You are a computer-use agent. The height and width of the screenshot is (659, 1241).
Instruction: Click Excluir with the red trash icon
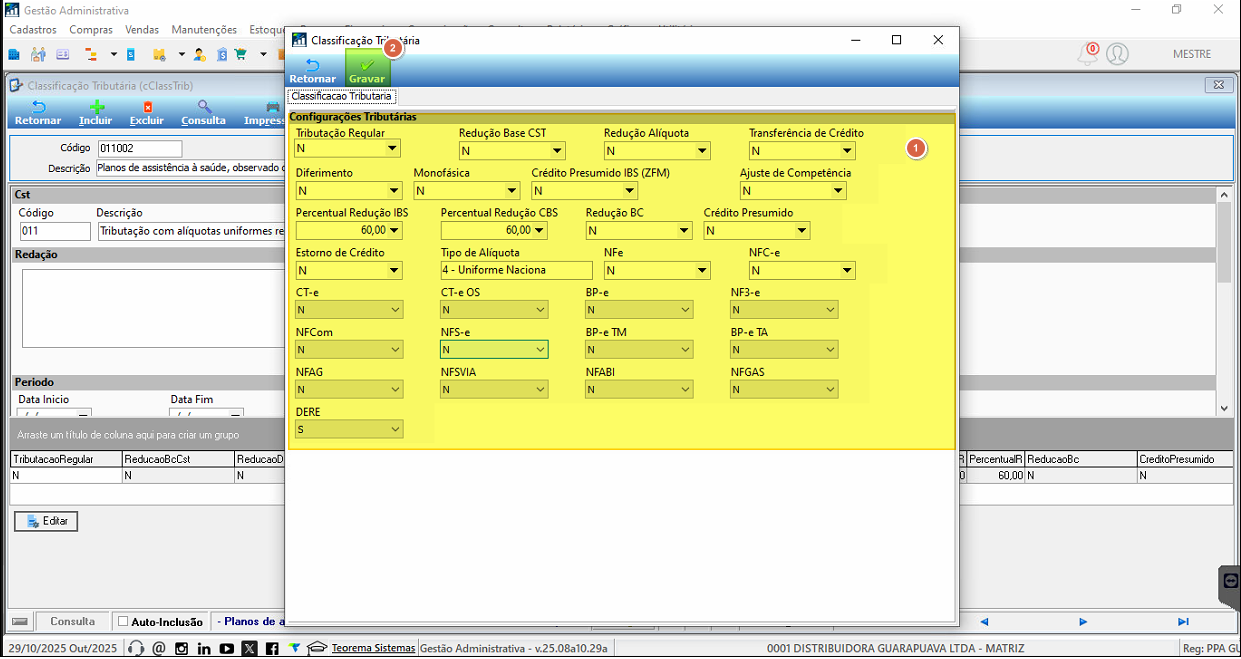tap(147, 113)
